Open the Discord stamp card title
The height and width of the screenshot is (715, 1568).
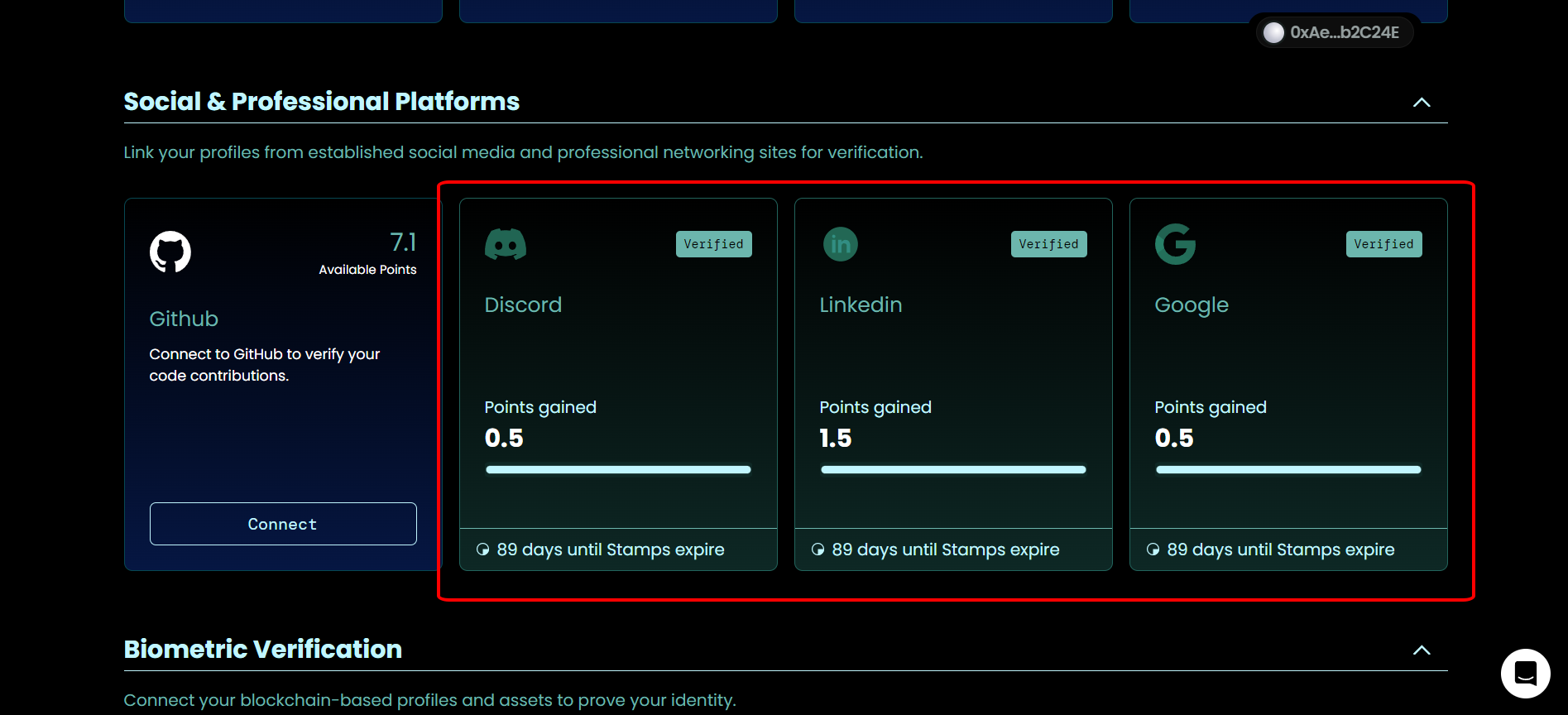pos(523,305)
